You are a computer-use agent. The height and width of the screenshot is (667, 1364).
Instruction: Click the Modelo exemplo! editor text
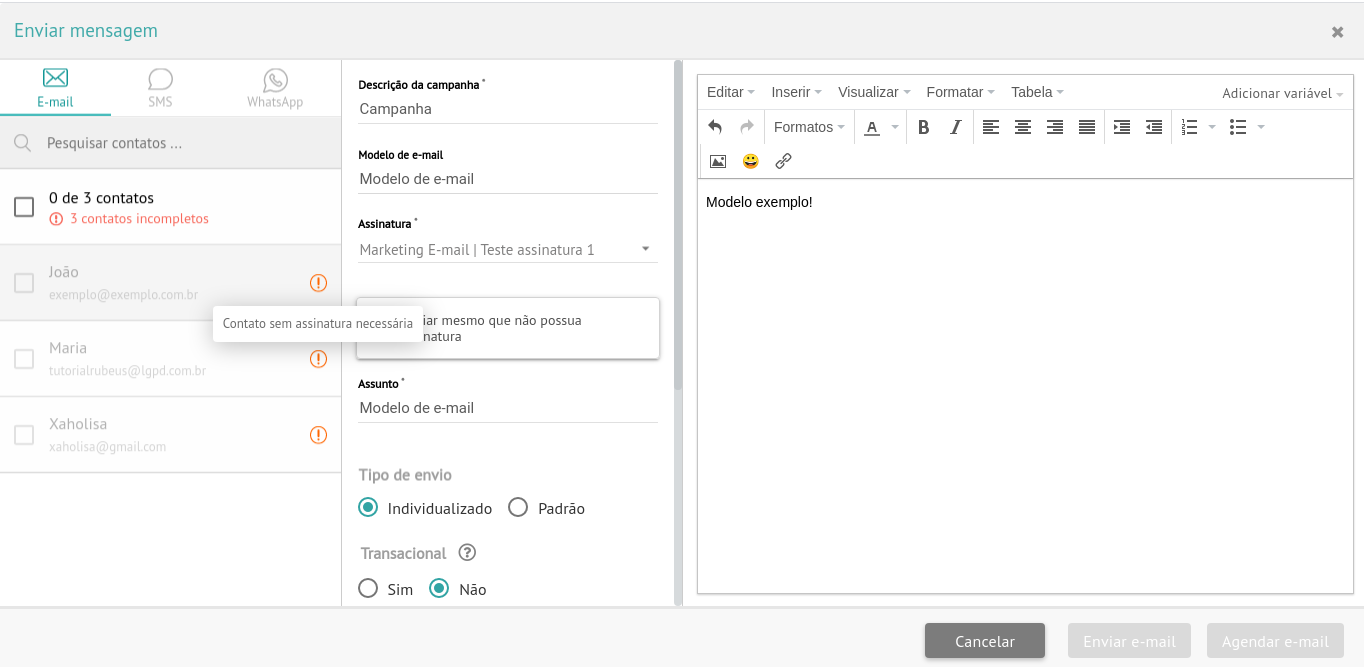pos(759,202)
